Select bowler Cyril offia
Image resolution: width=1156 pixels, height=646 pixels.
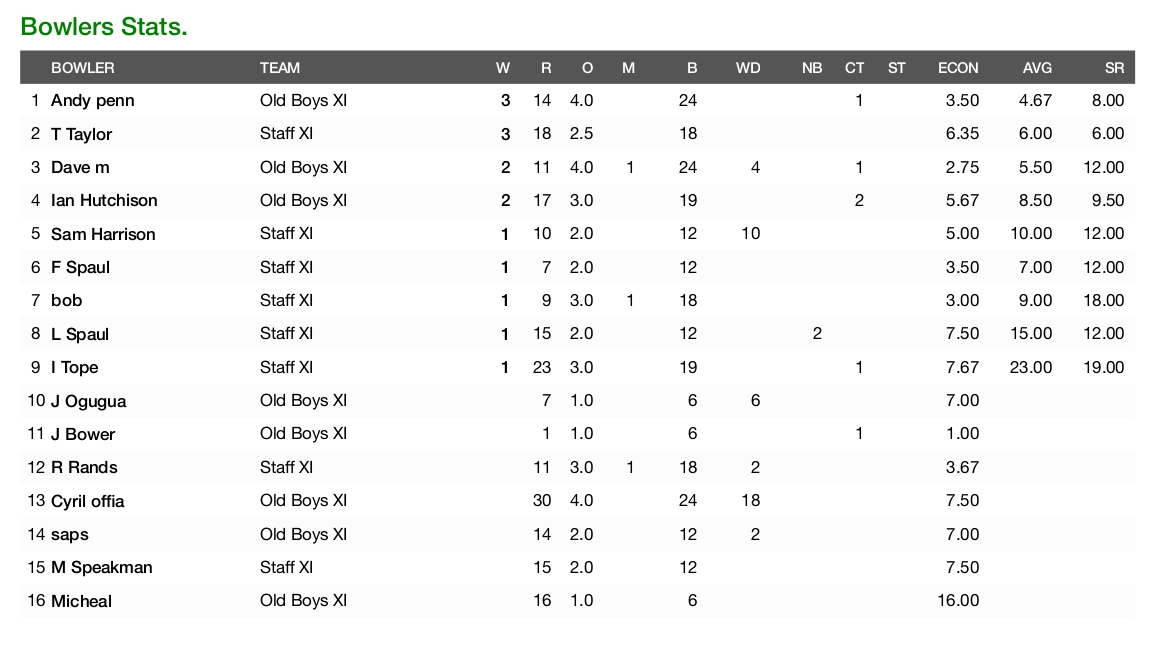[x=88, y=501]
